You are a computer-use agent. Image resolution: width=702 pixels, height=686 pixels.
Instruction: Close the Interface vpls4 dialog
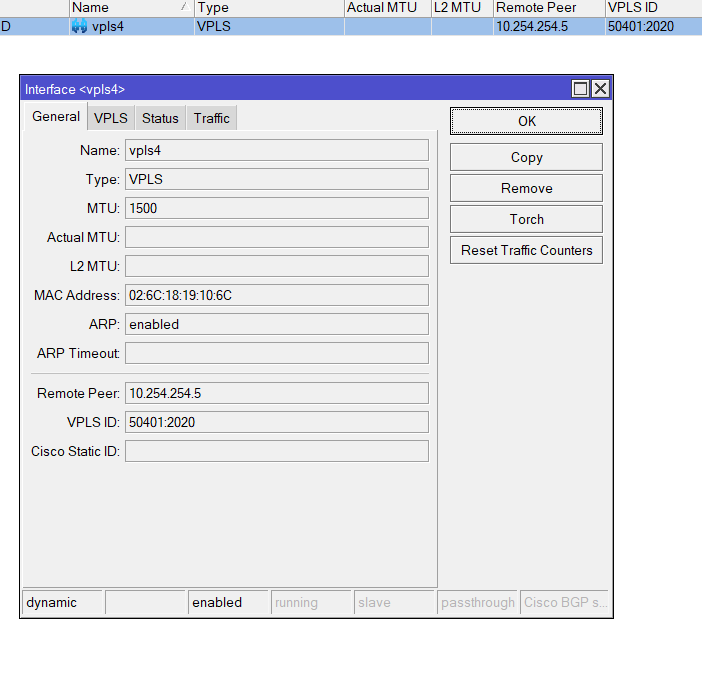click(x=600, y=89)
